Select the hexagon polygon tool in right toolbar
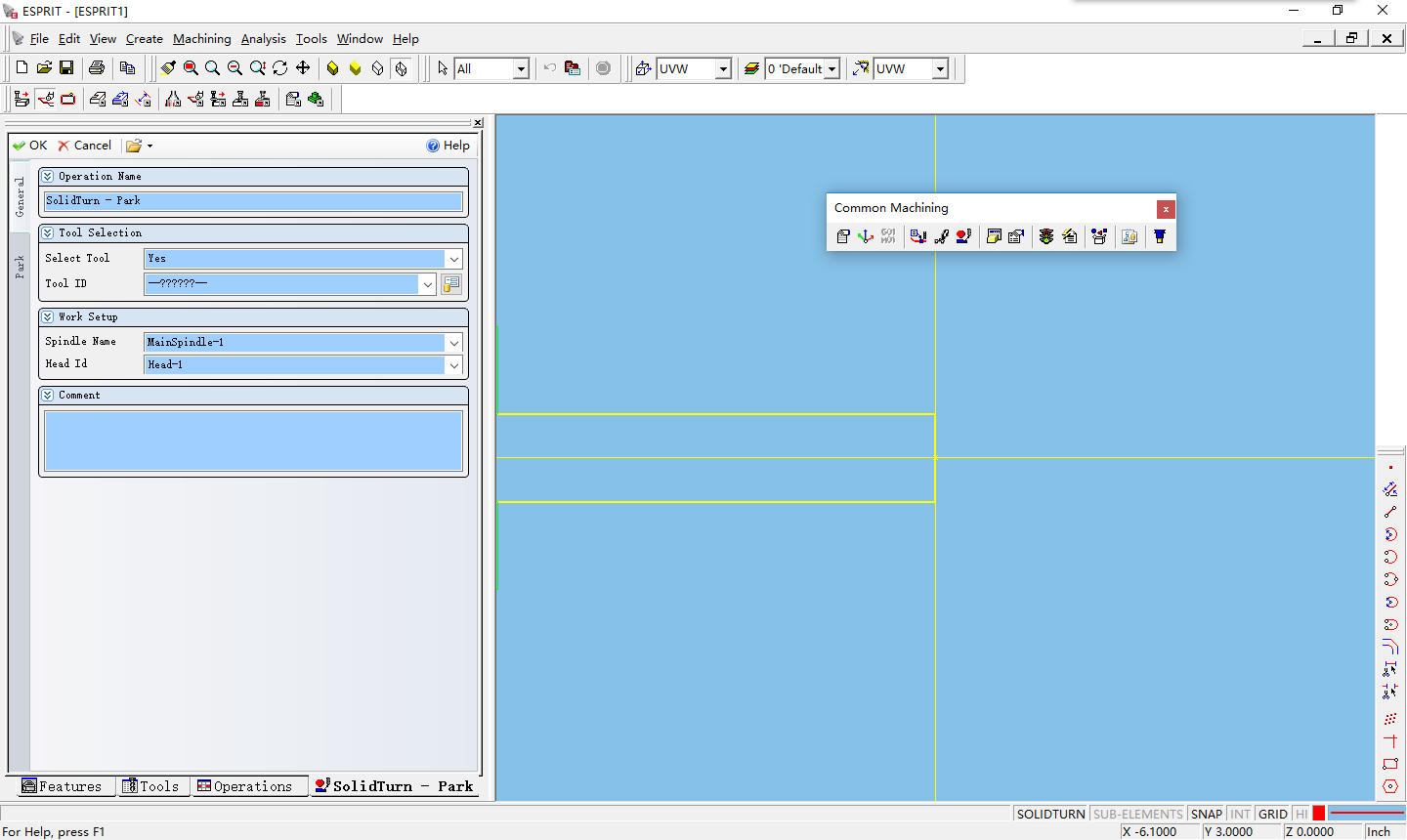Viewport: 1407px width, 840px height. [x=1390, y=786]
